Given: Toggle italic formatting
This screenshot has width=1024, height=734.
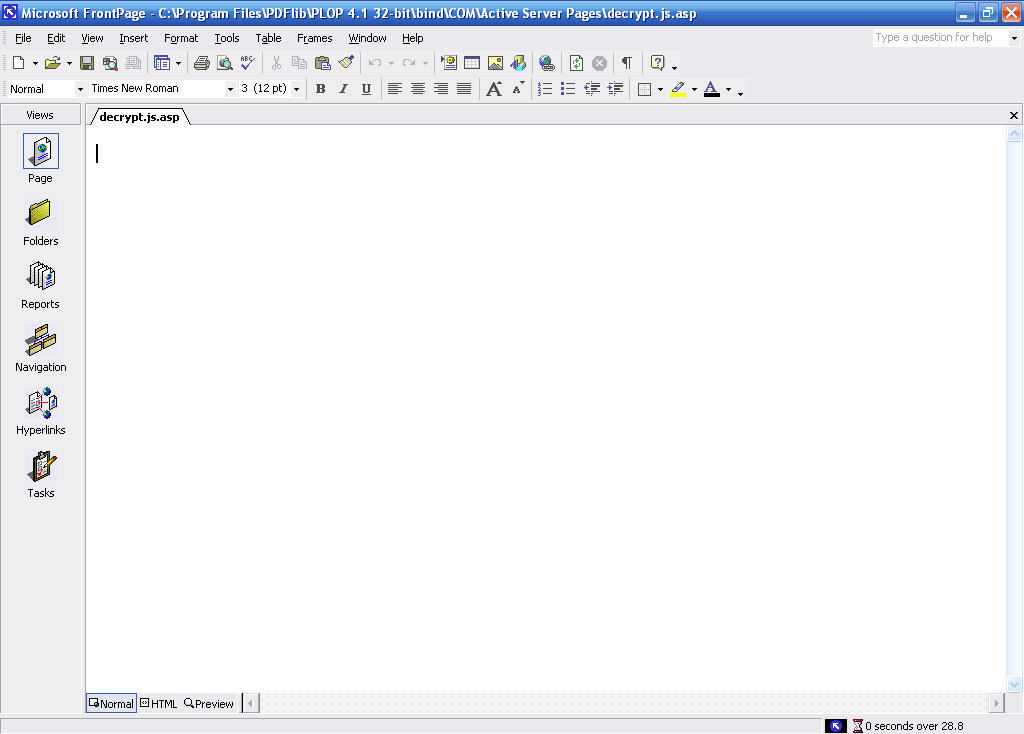Looking at the screenshot, I should pos(344,89).
